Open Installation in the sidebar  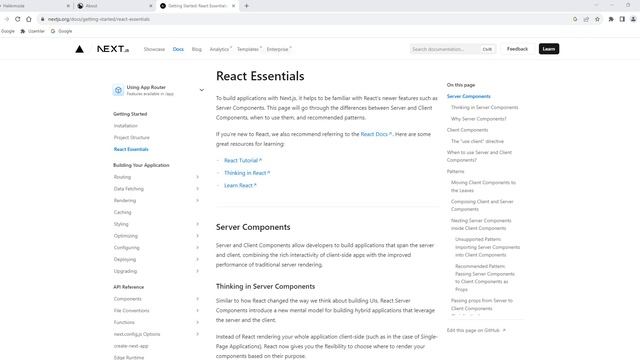(x=126, y=126)
